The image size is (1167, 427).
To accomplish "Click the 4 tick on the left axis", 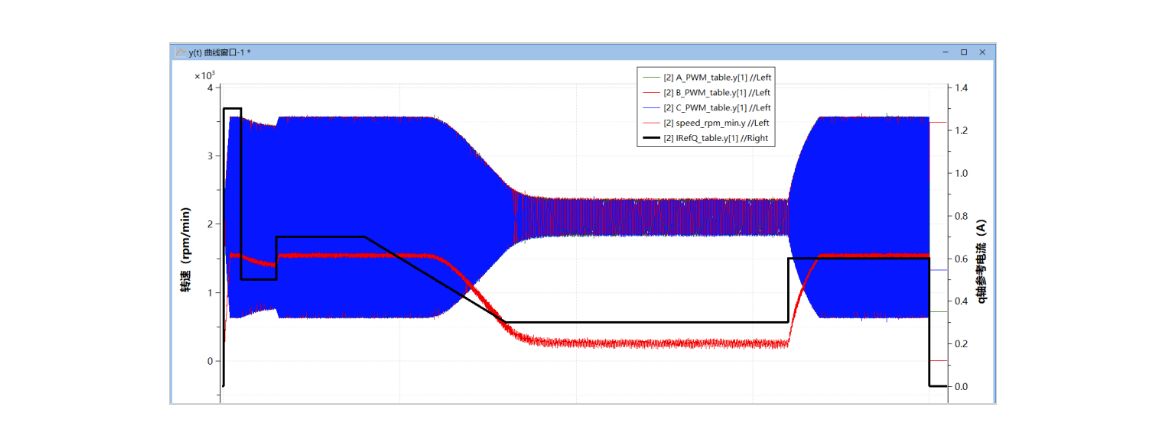I will coord(211,88).
